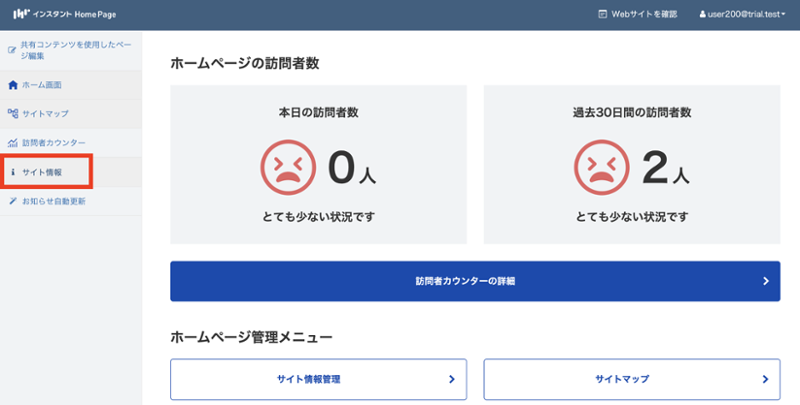Click the chart icon for 訪問者カウンター

tap(12, 143)
